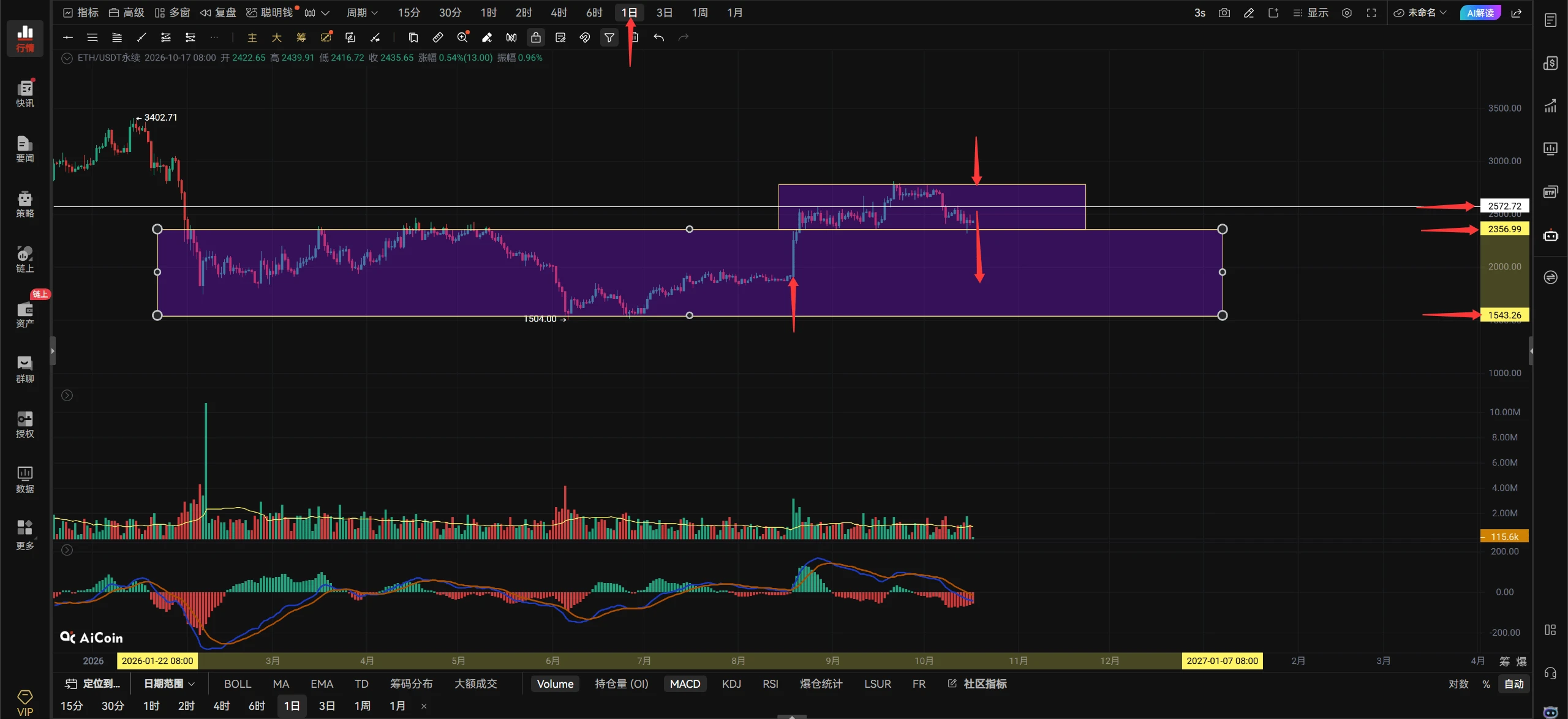Enable the KDJ indicator
Viewport: 1568px width, 719px height.
tap(731, 683)
